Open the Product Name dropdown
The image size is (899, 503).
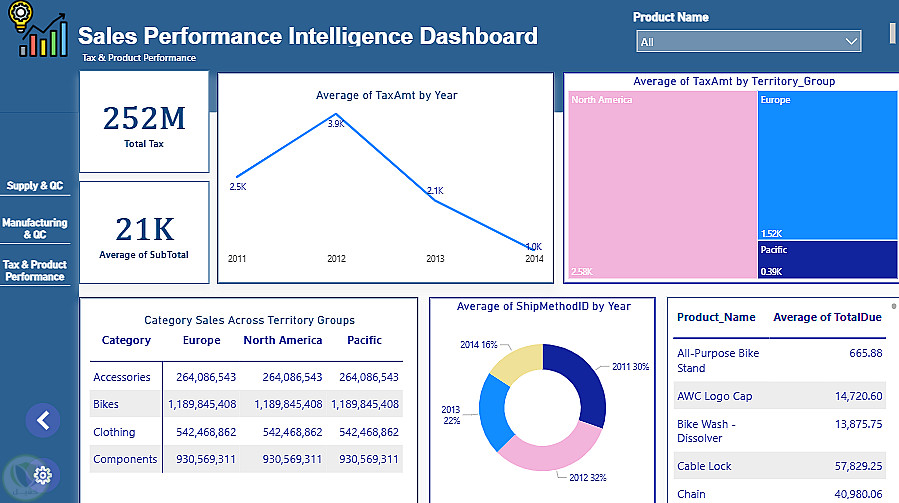pos(748,41)
